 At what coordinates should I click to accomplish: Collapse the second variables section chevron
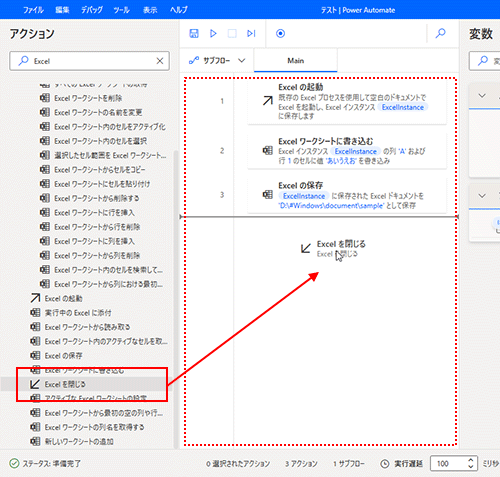tap(482, 196)
